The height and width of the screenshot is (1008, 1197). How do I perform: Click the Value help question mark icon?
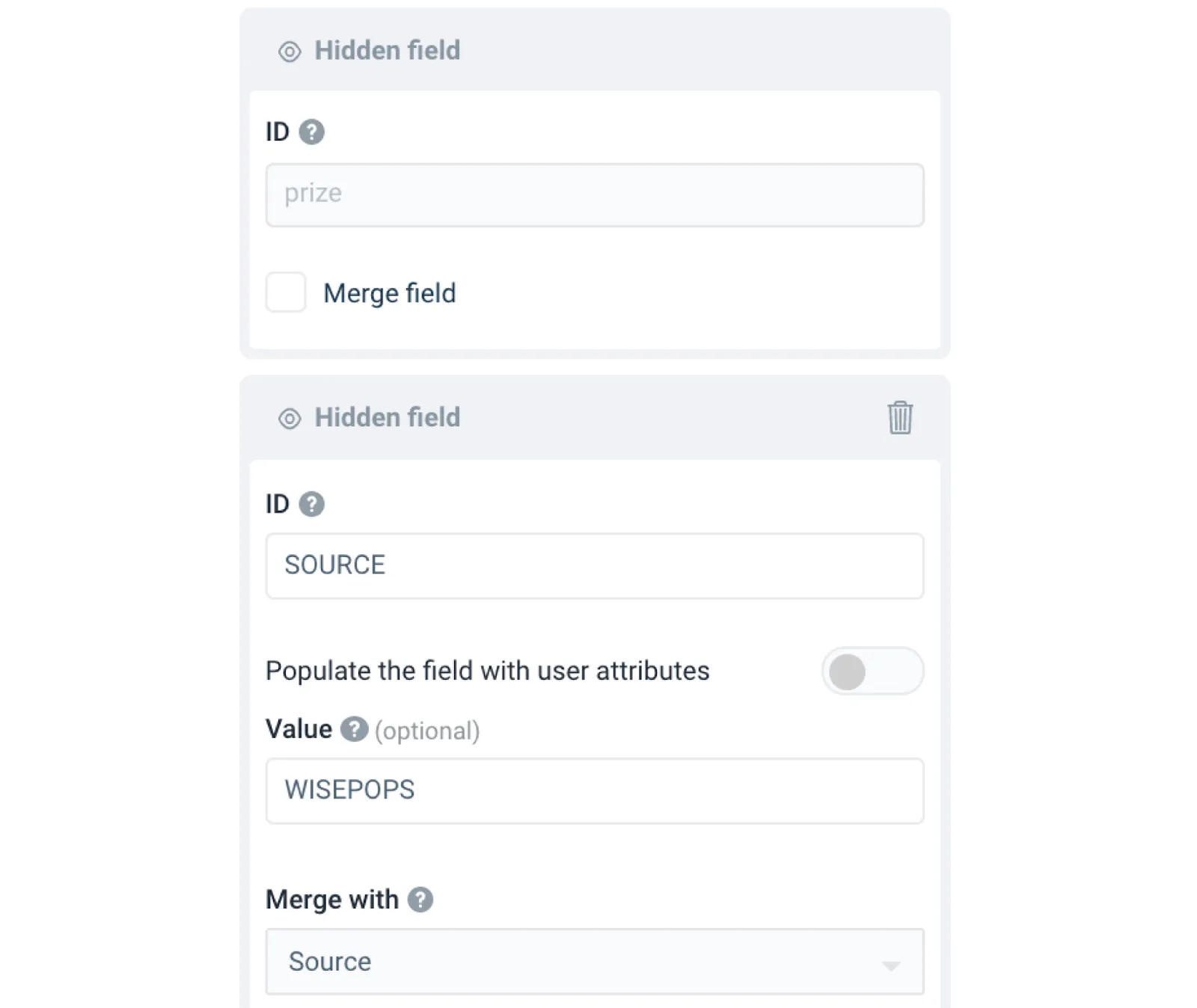point(354,729)
